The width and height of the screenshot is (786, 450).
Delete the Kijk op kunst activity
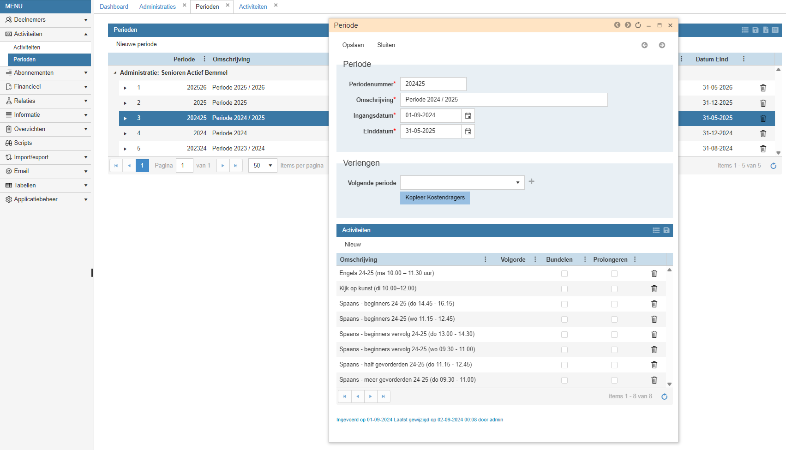pyautogui.click(x=654, y=288)
